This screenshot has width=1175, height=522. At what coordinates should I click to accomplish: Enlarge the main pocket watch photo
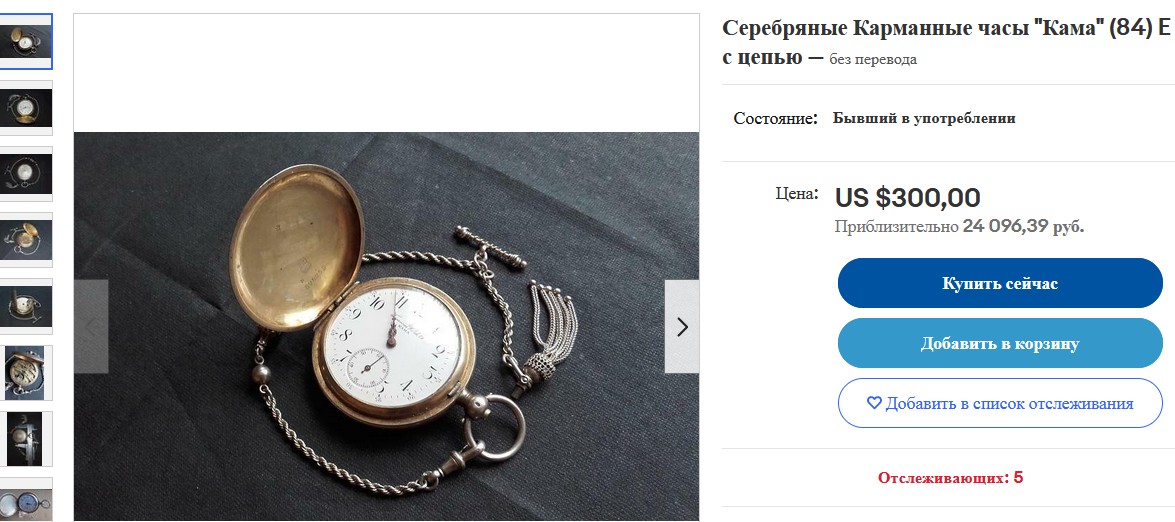[386, 327]
